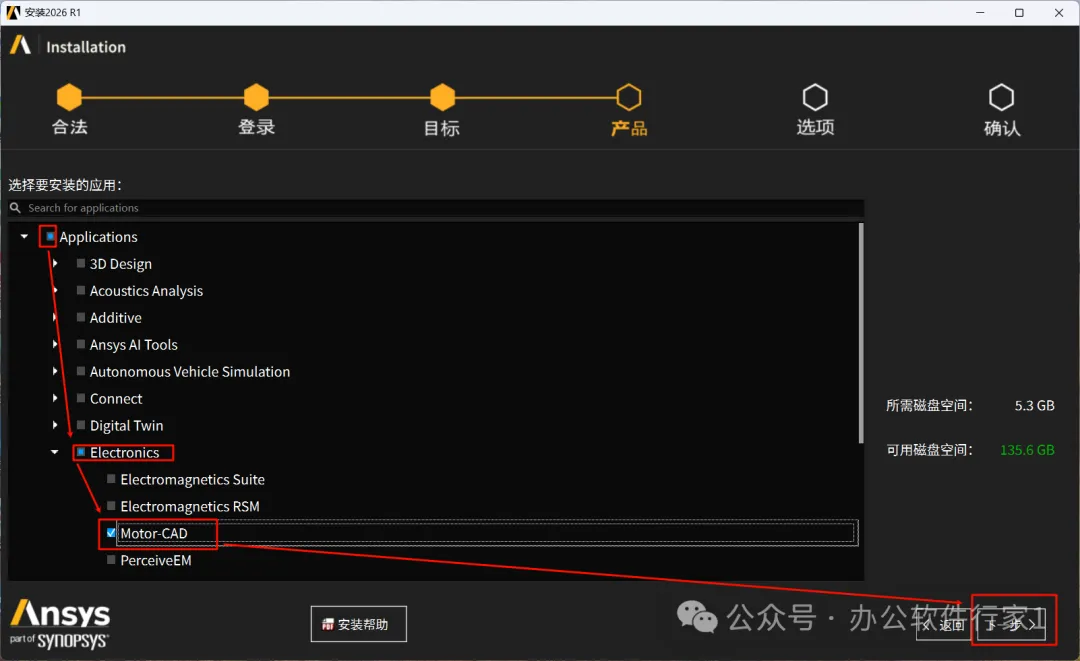Click the 下一步 next button
Viewport: 1080px width, 661px height.
pyautogui.click(x=1012, y=624)
